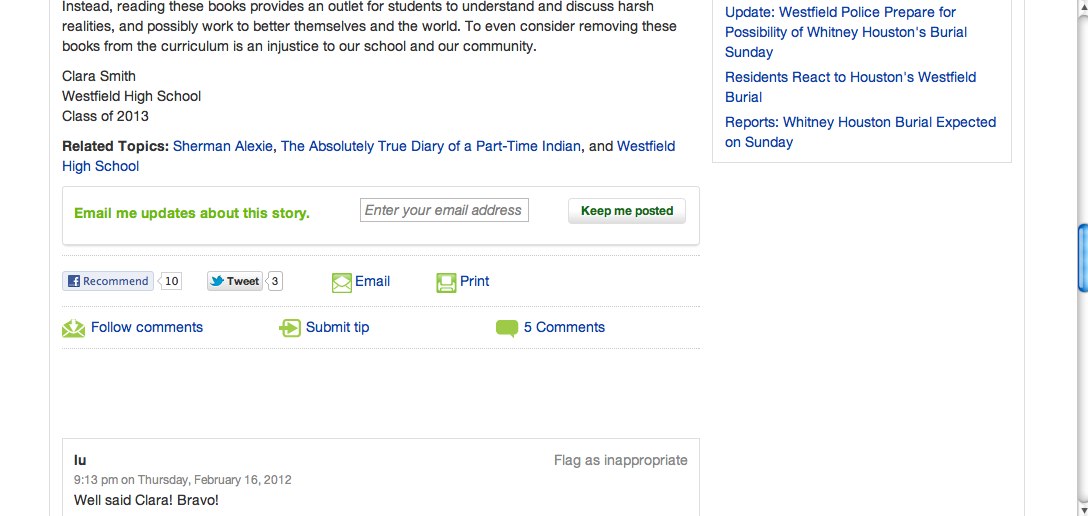Viewport: 1088px width, 516px height.
Task: Open Reports: Whitney Houston Burial Expected link
Action: [860, 132]
